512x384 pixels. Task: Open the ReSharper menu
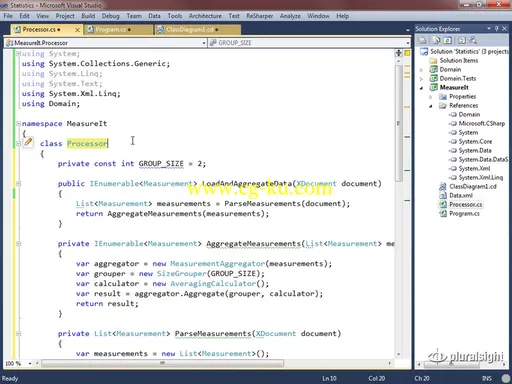coord(259,16)
